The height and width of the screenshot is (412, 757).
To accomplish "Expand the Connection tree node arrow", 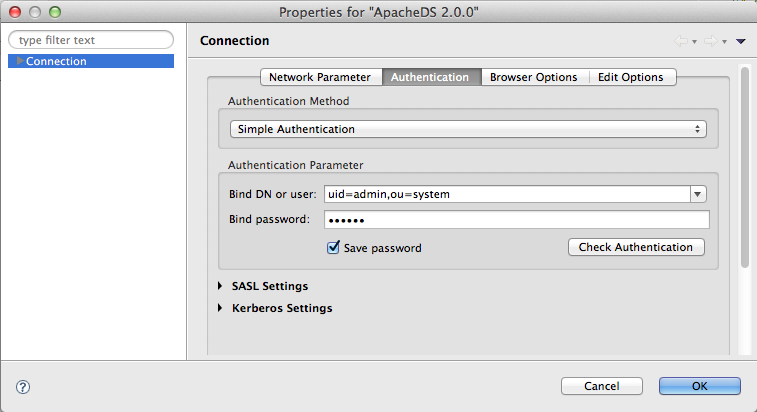I will tap(20, 61).
